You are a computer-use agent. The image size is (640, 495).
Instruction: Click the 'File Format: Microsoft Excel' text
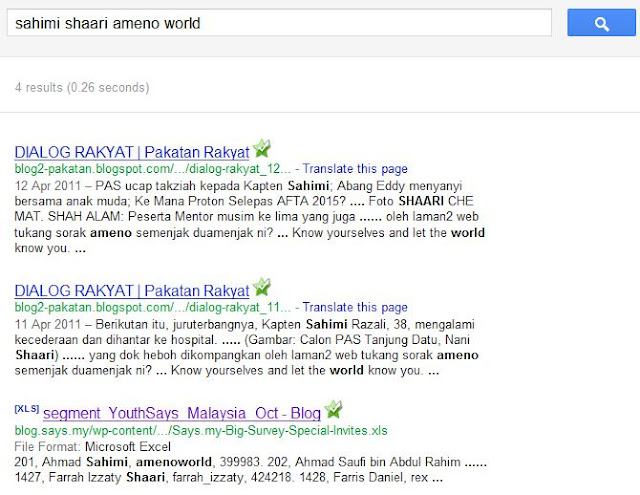pyautogui.click(x=93, y=446)
